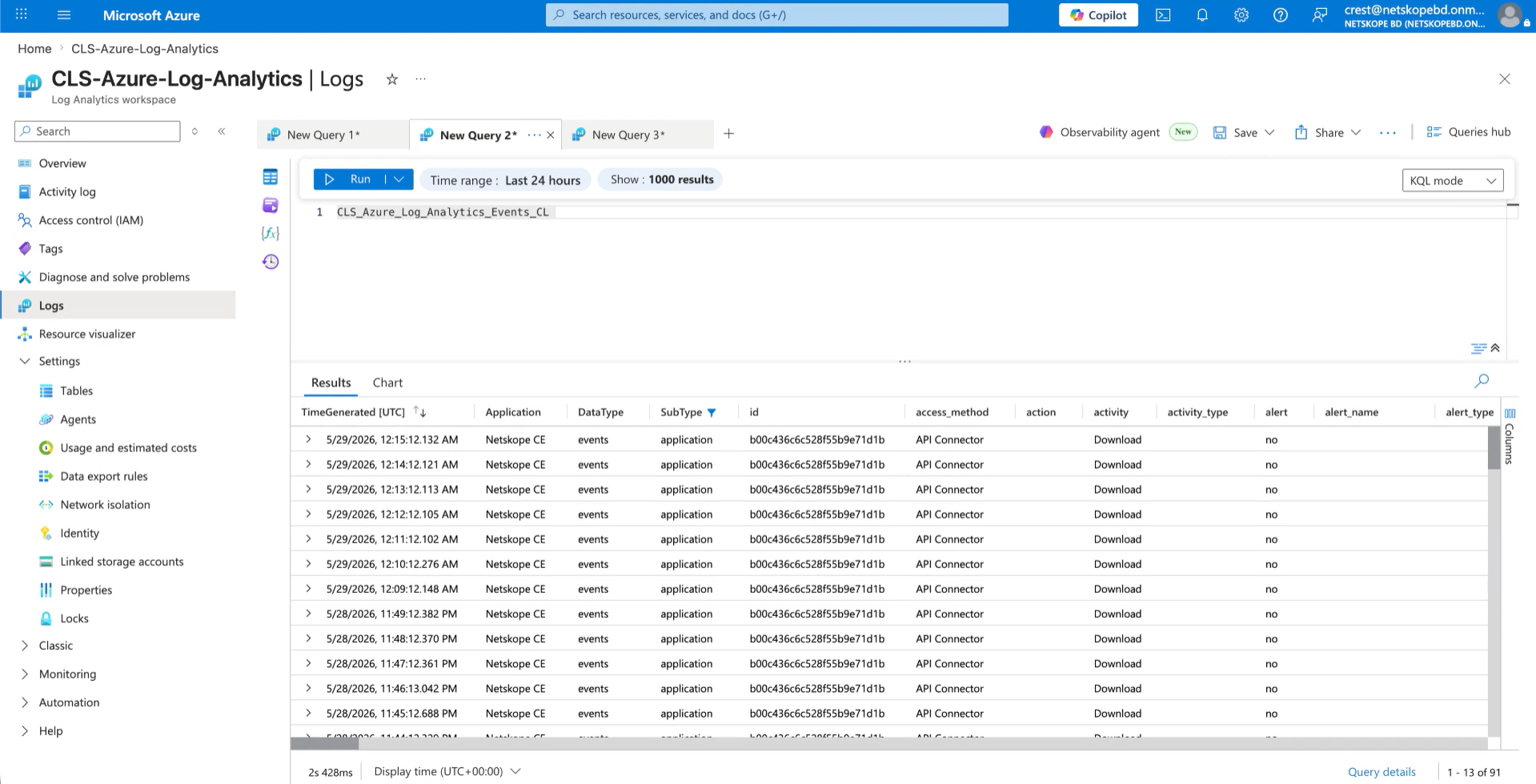The height and width of the screenshot is (784, 1536).
Task: Open the notifications bell
Action: [x=1202, y=15]
